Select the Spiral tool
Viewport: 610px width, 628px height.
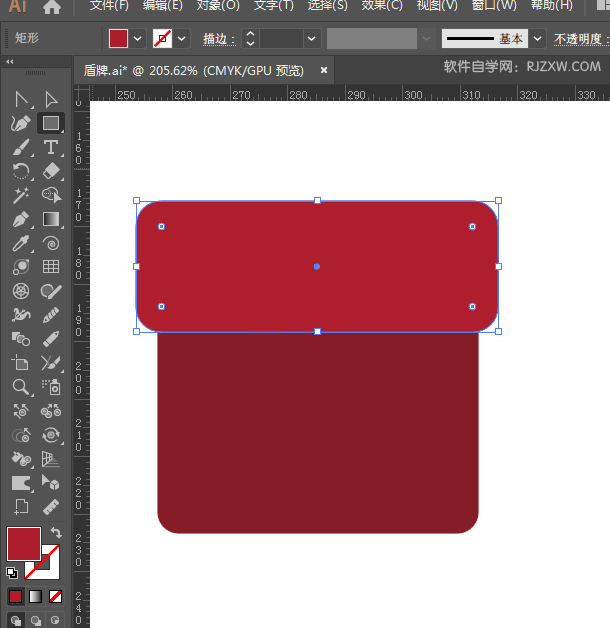(51, 243)
